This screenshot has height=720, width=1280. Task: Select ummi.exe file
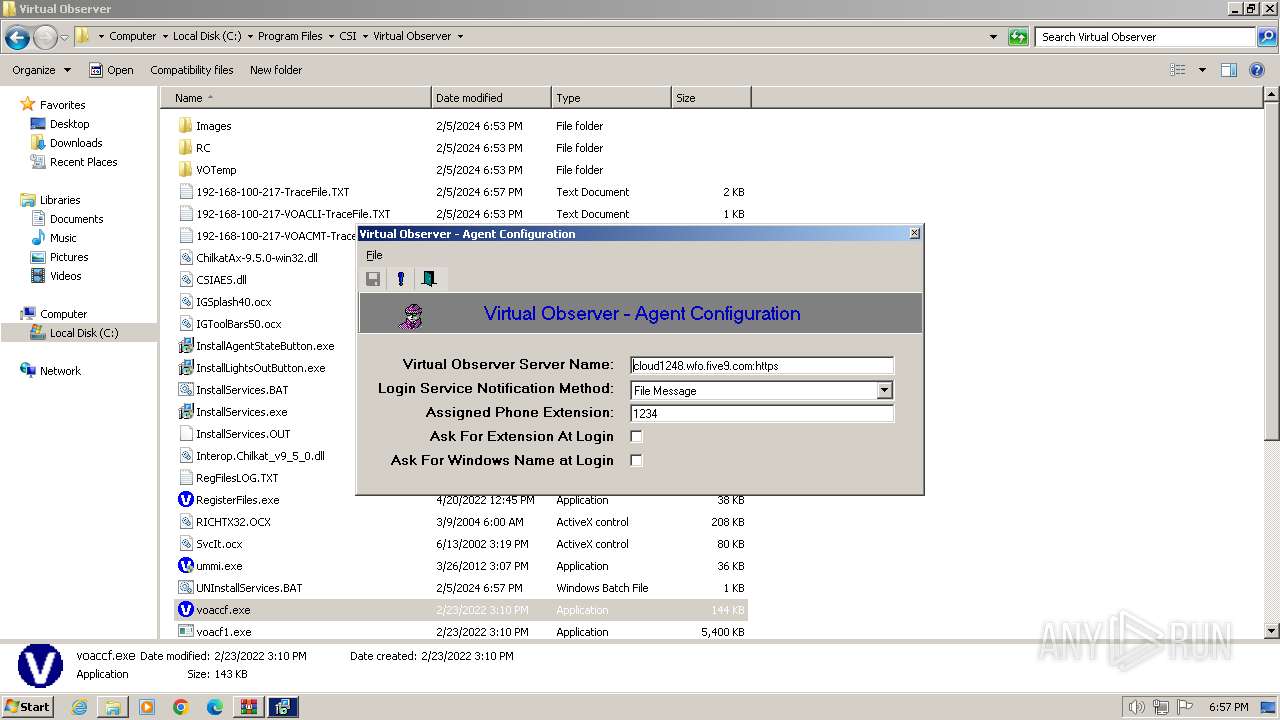[x=219, y=566]
